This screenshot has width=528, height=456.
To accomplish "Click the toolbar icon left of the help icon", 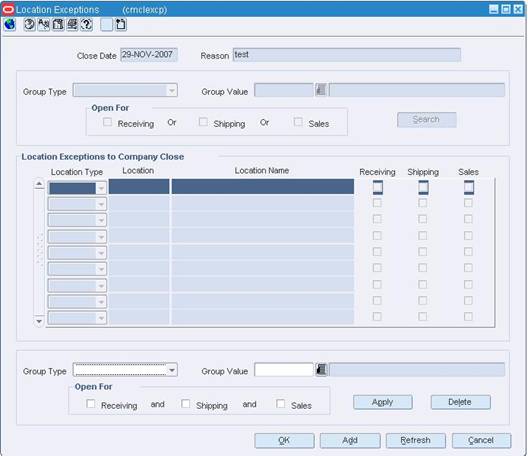I will (72, 25).
